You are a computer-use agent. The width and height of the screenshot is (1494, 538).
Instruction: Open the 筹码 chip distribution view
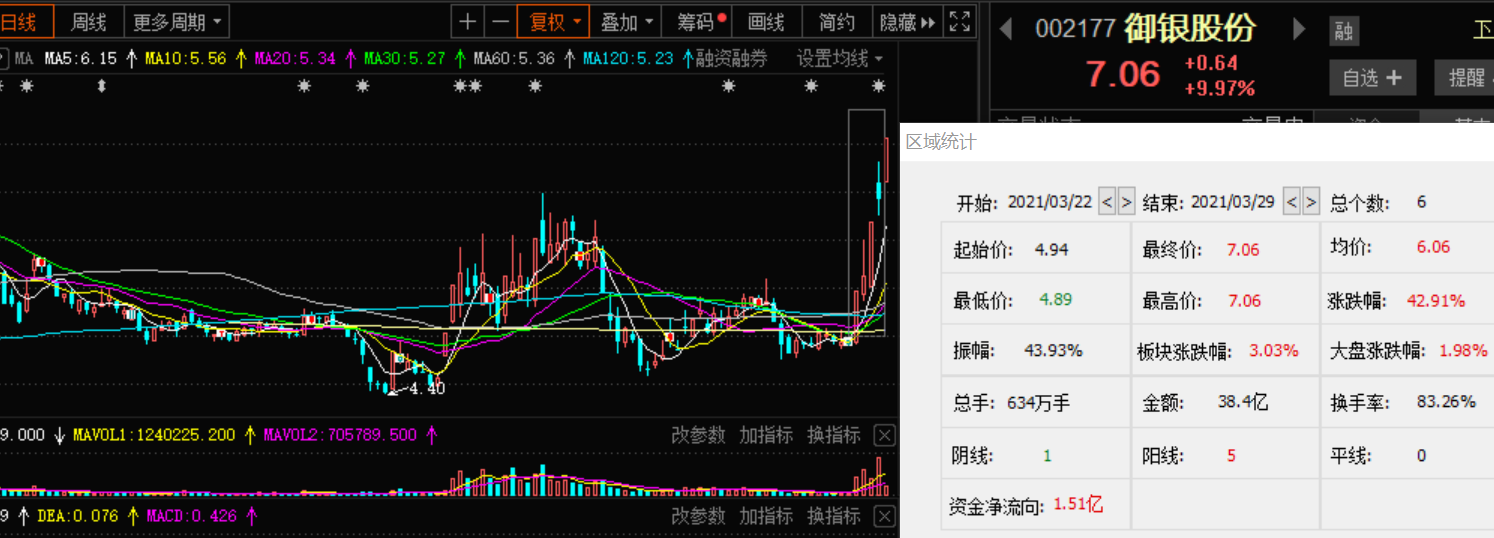(x=698, y=21)
